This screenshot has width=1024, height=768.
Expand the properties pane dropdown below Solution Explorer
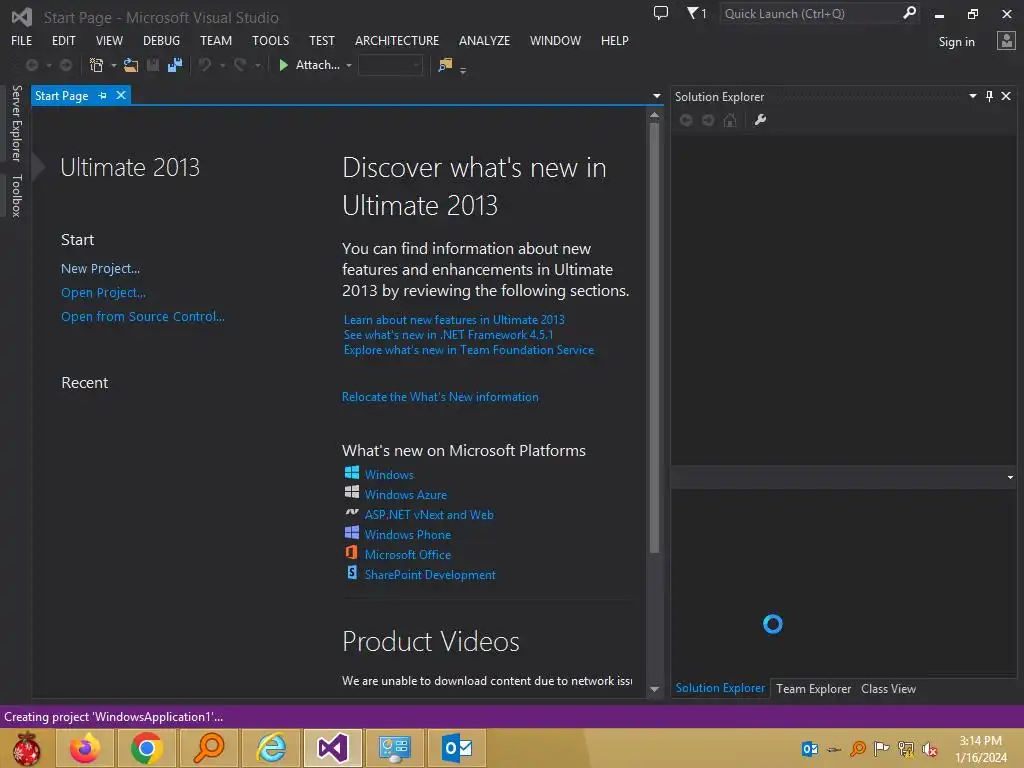coord(1010,477)
